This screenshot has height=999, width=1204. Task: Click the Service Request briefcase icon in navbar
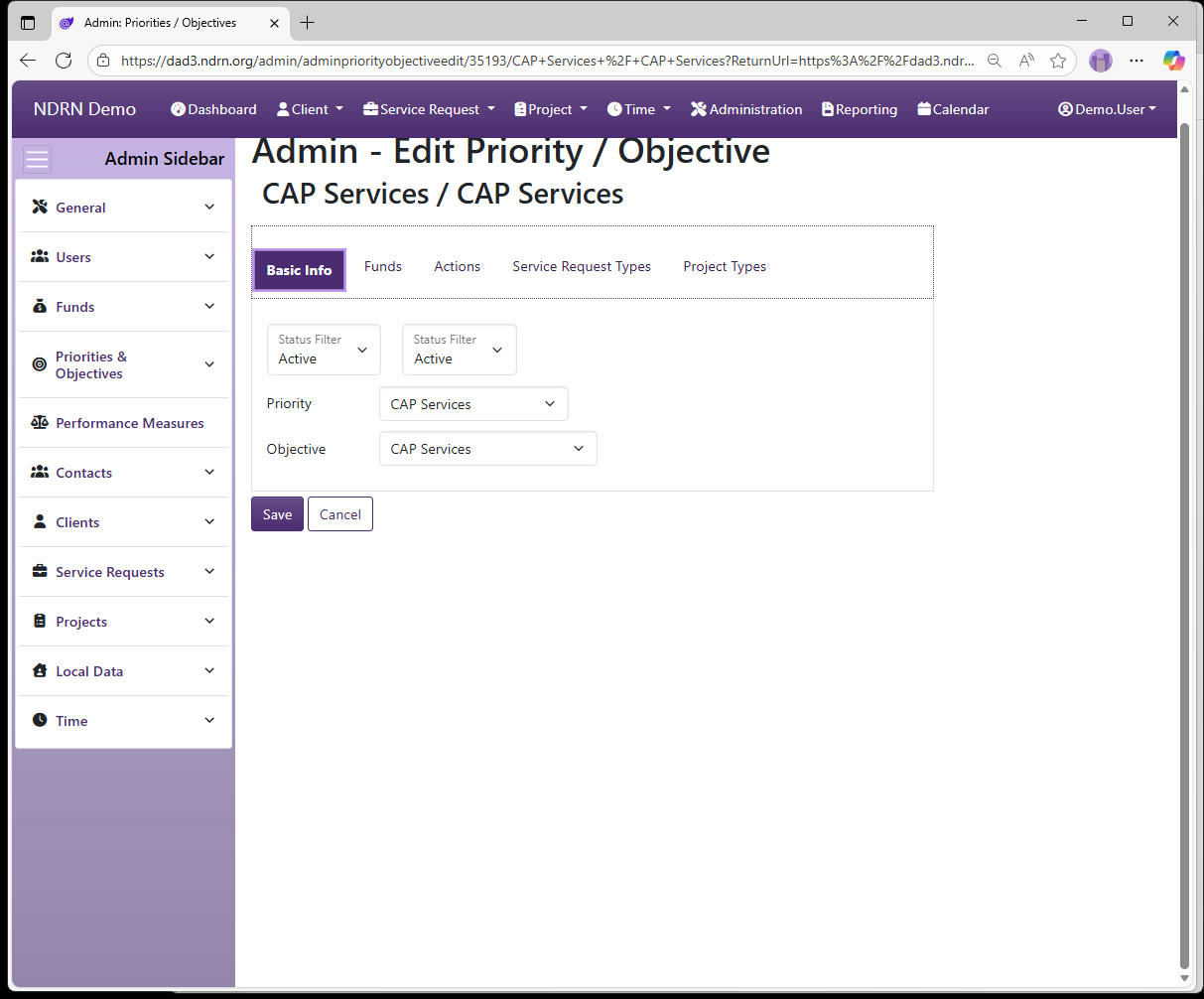coord(371,109)
